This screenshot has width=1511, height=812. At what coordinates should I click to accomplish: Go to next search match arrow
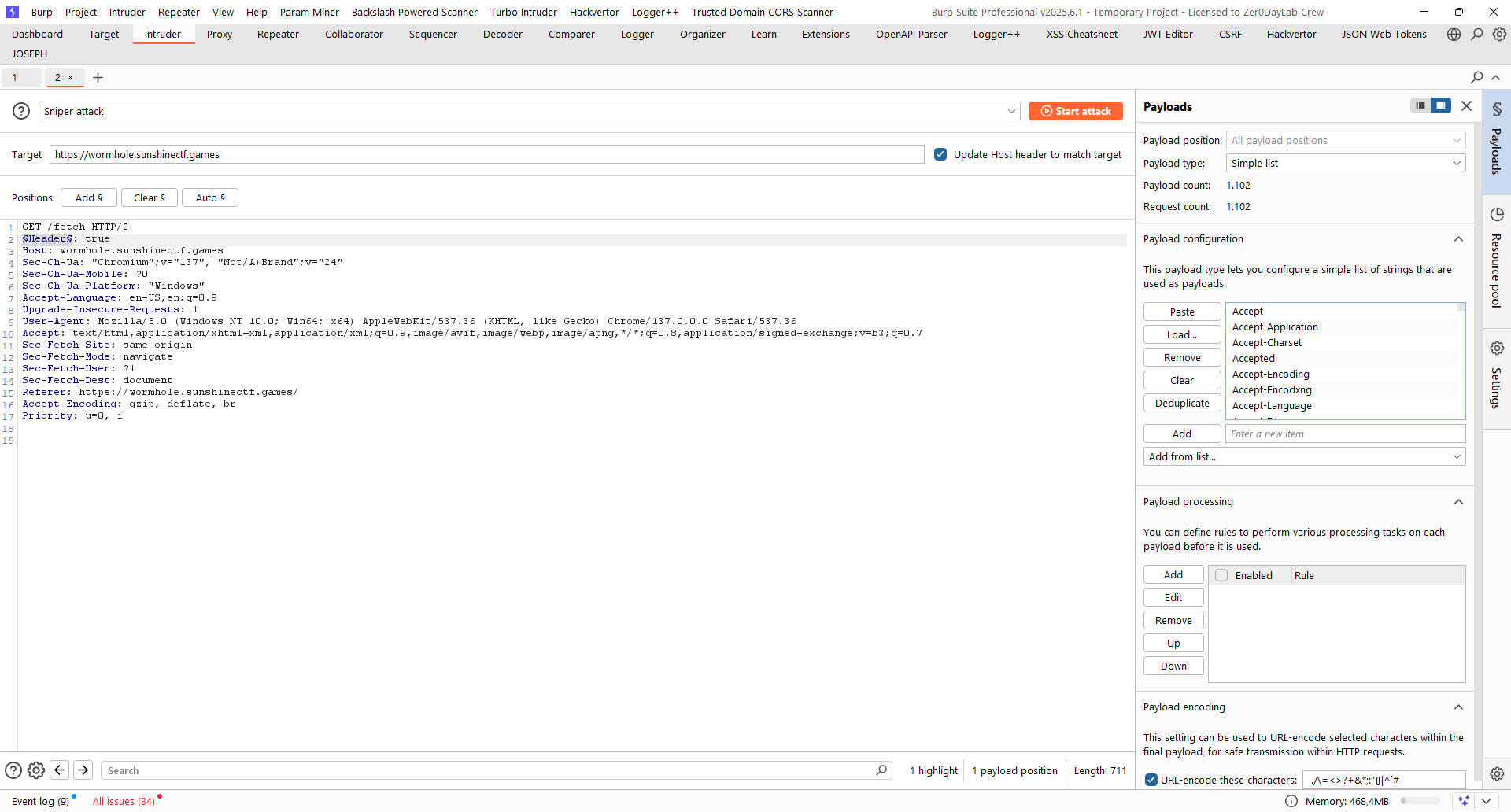point(83,770)
